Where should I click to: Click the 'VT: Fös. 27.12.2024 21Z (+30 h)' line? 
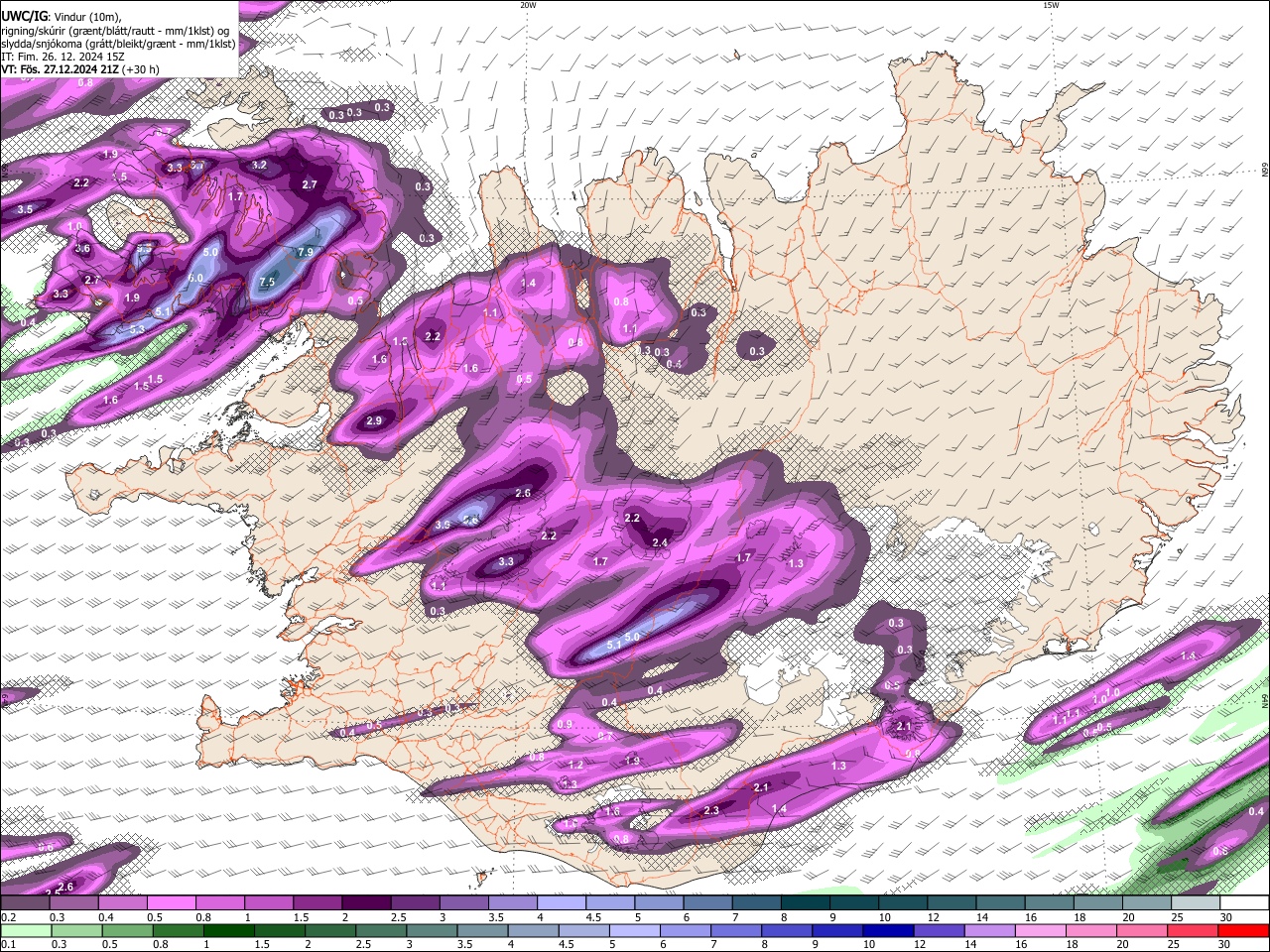click(x=80, y=70)
